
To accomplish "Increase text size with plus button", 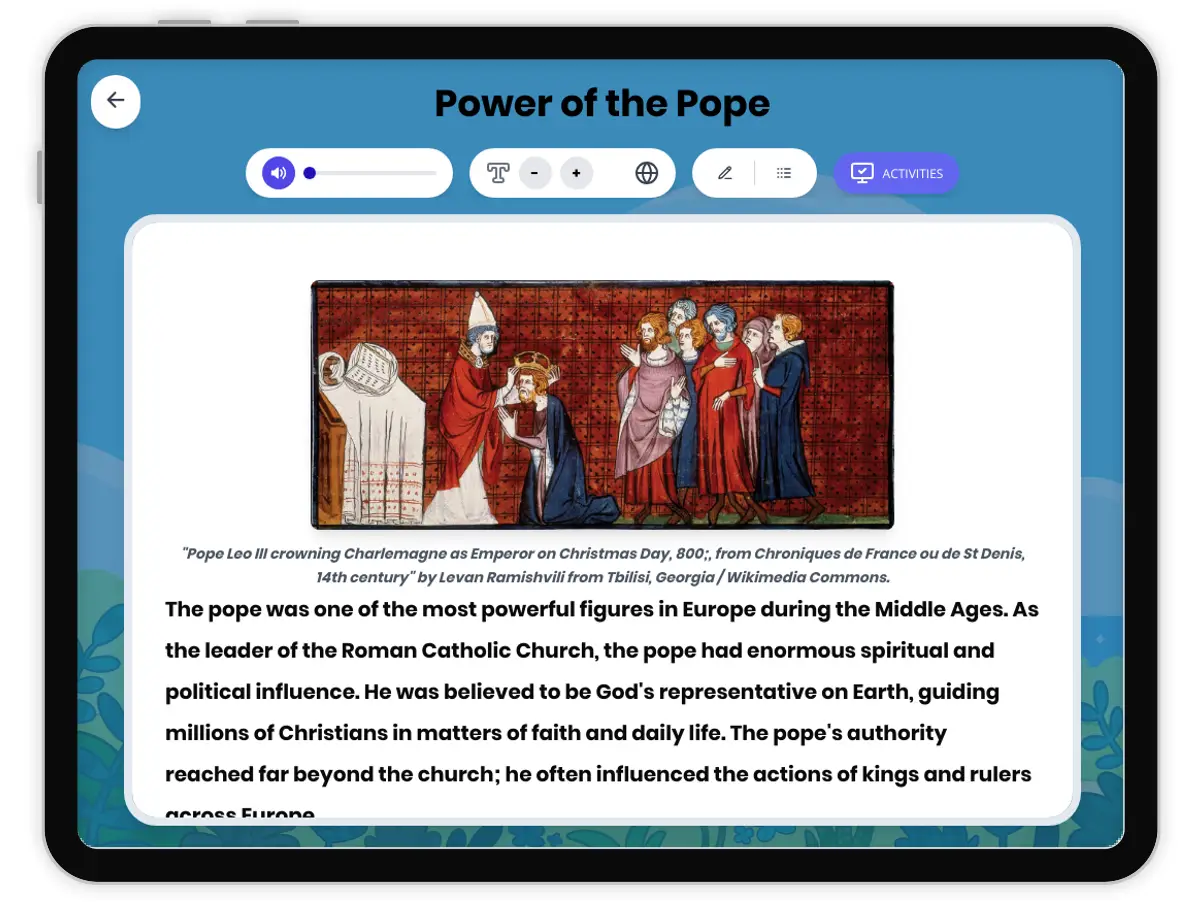I will (x=576, y=173).
